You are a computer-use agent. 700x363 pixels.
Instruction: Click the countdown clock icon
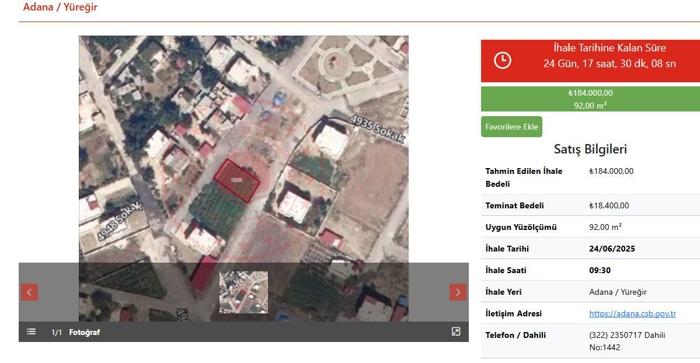(x=502, y=60)
